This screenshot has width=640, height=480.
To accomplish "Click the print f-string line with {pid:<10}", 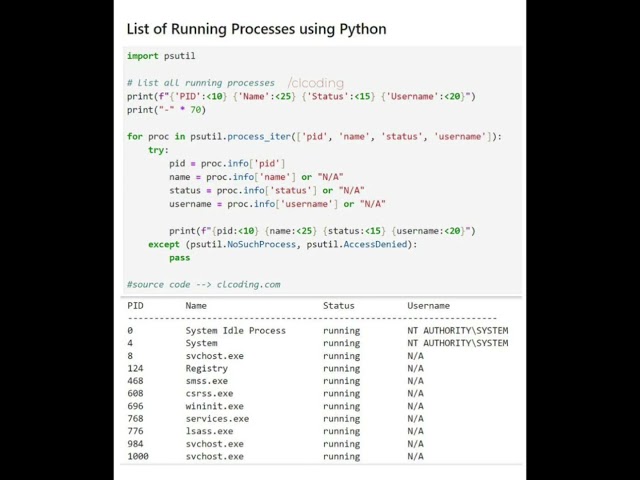I will click(x=322, y=231).
